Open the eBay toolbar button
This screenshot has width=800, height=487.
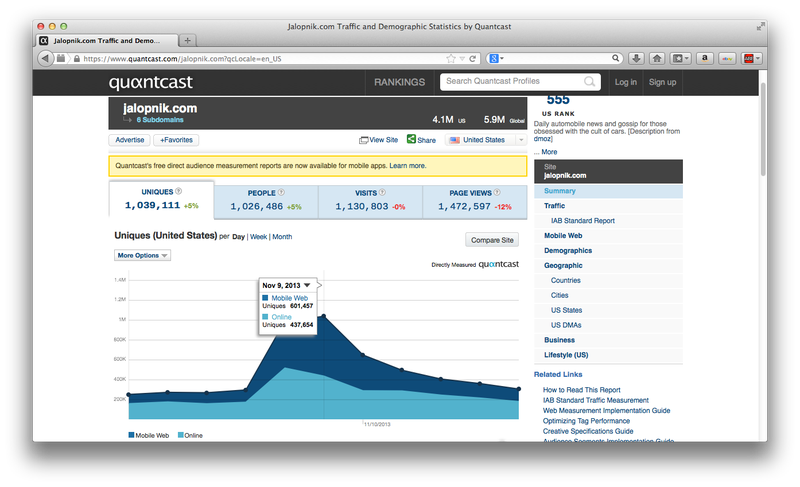(x=727, y=59)
